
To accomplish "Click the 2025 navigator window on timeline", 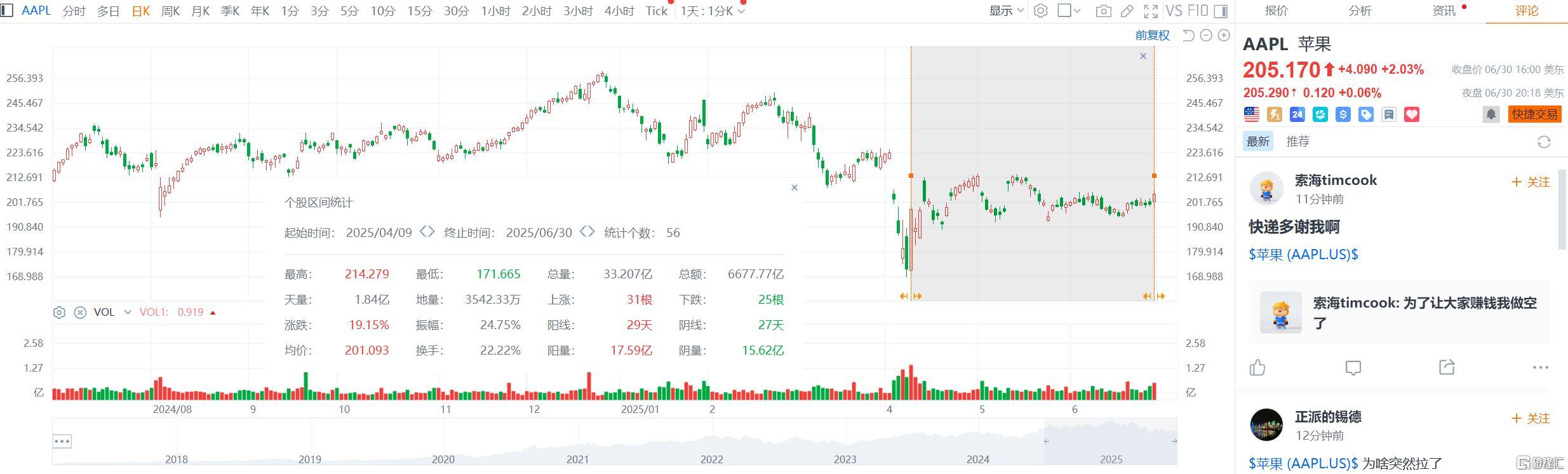I will 1110,441.
